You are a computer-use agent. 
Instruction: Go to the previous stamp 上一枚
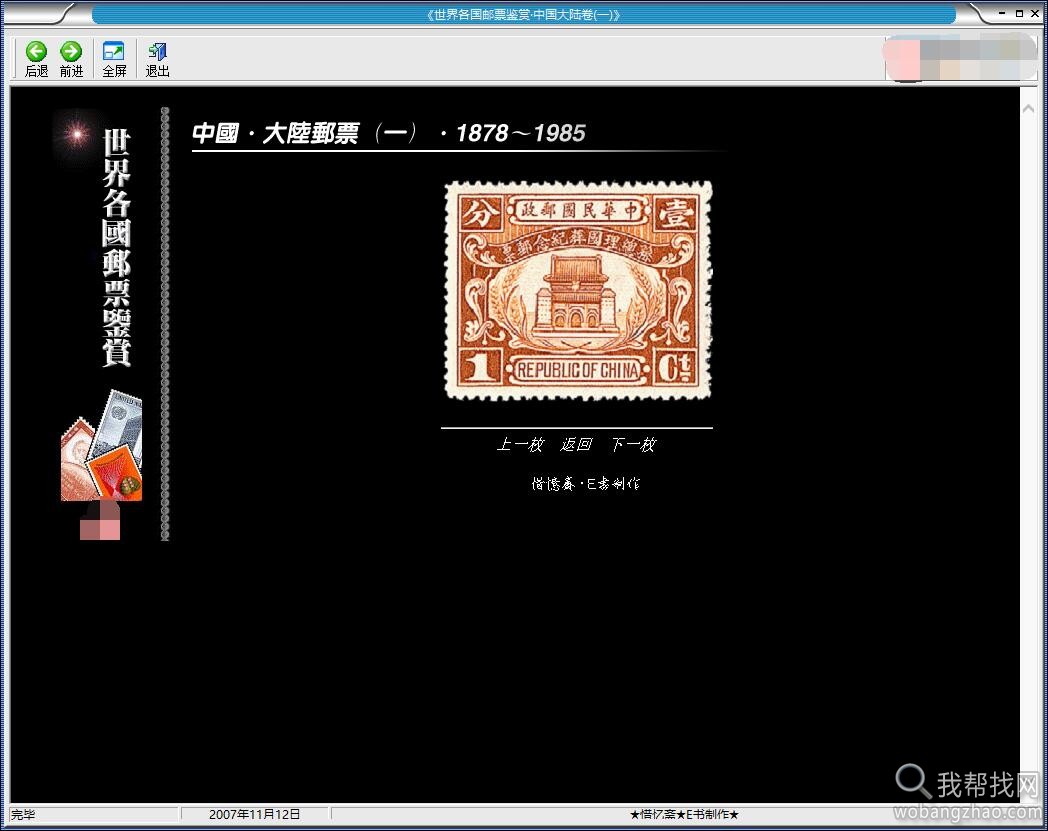(520, 445)
